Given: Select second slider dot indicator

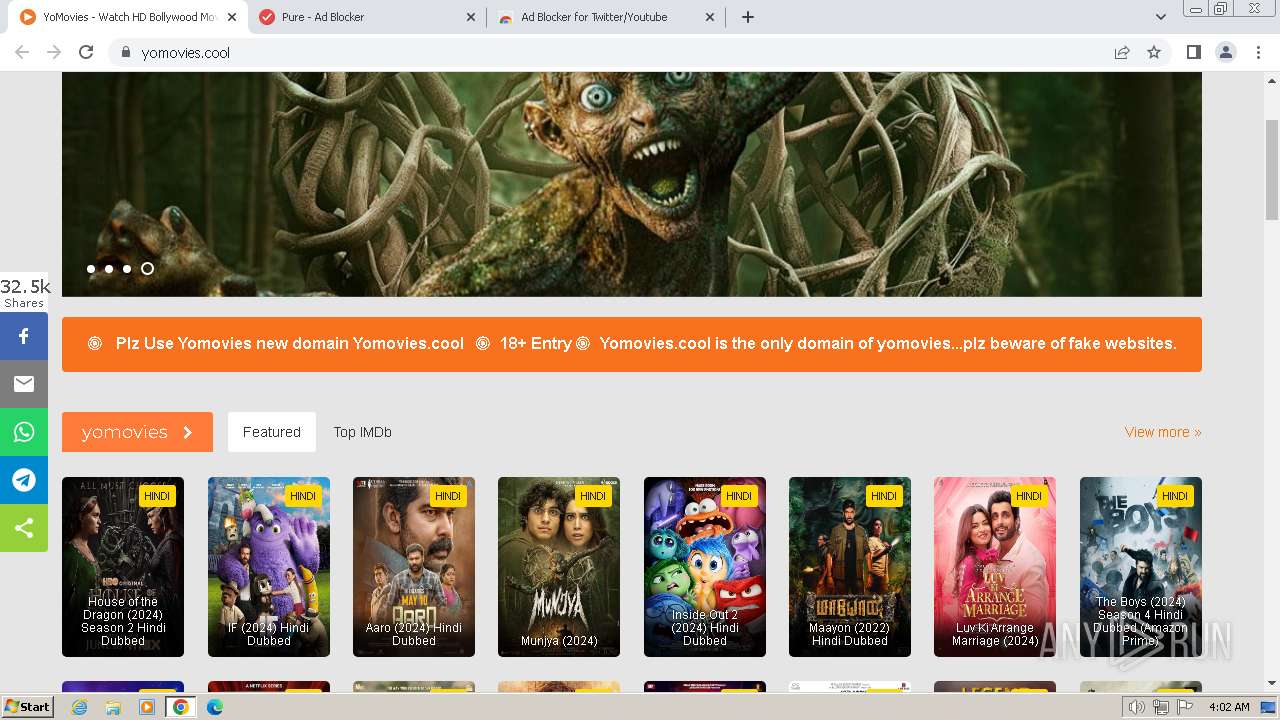Looking at the screenshot, I should coord(109,269).
